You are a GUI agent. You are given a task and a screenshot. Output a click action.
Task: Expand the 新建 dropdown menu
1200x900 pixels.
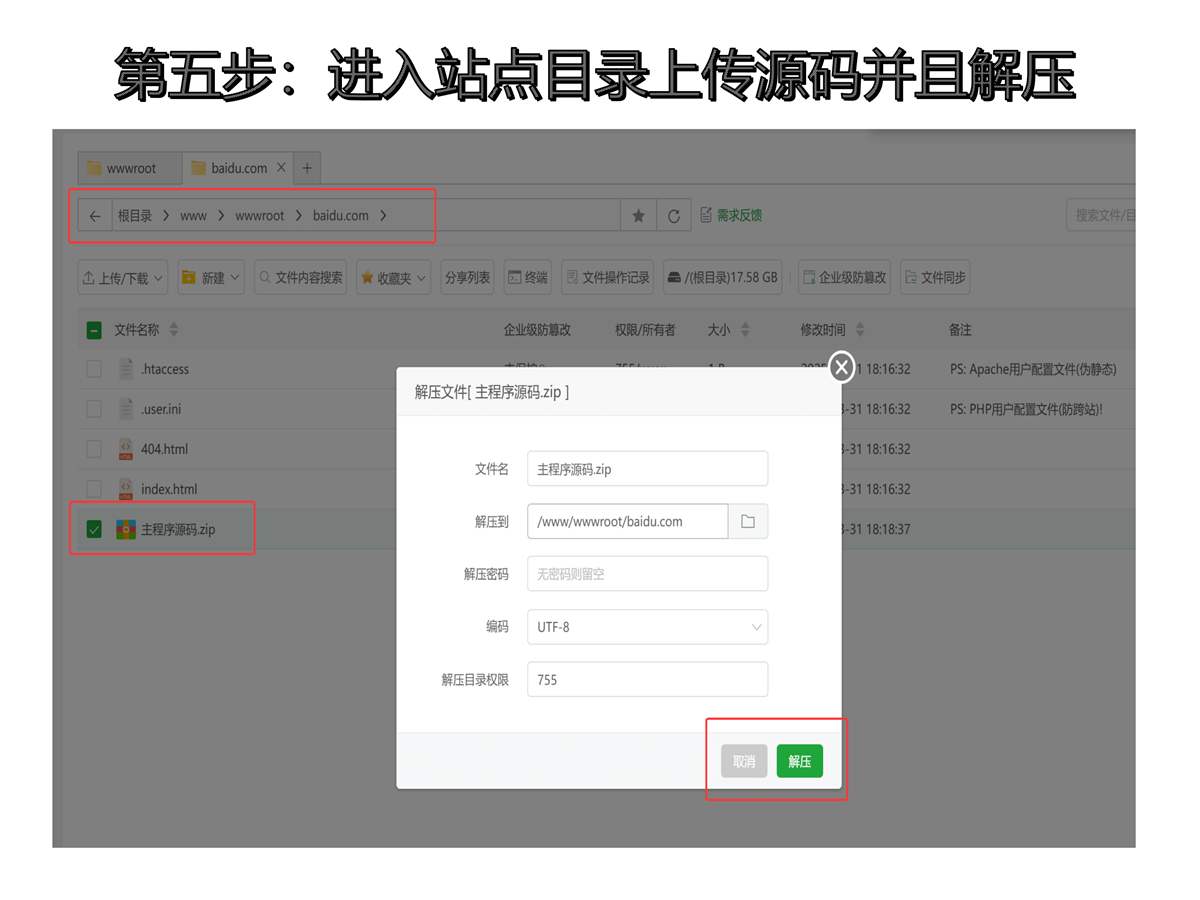212,278
